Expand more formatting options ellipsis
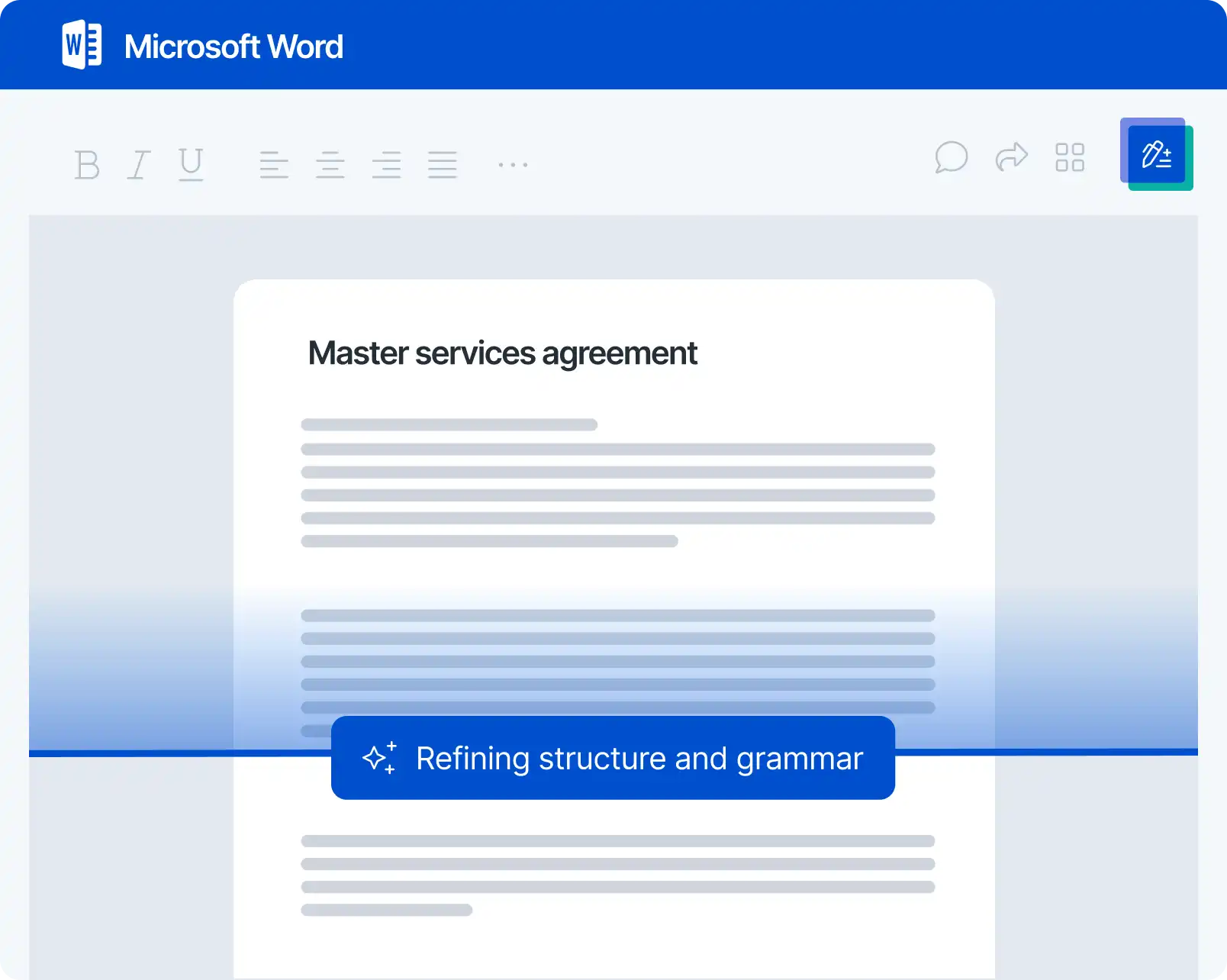The width and height of the screenshot is (1227, 980). click(x=513, y=164)
